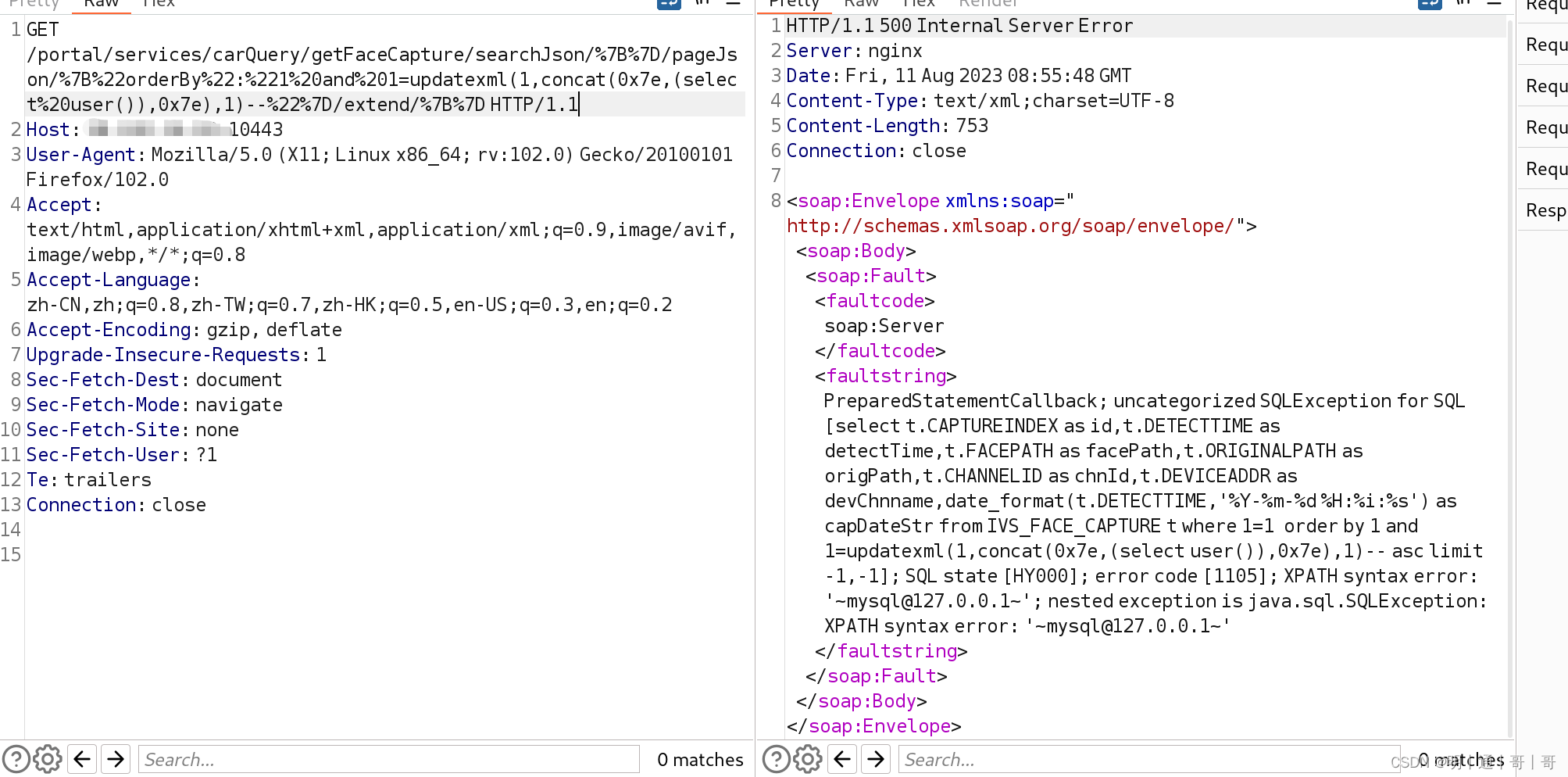This screenshot has width=1568, height=777.
Task: Click the opening faultstring tag
Action: click(x=886, y=376)
